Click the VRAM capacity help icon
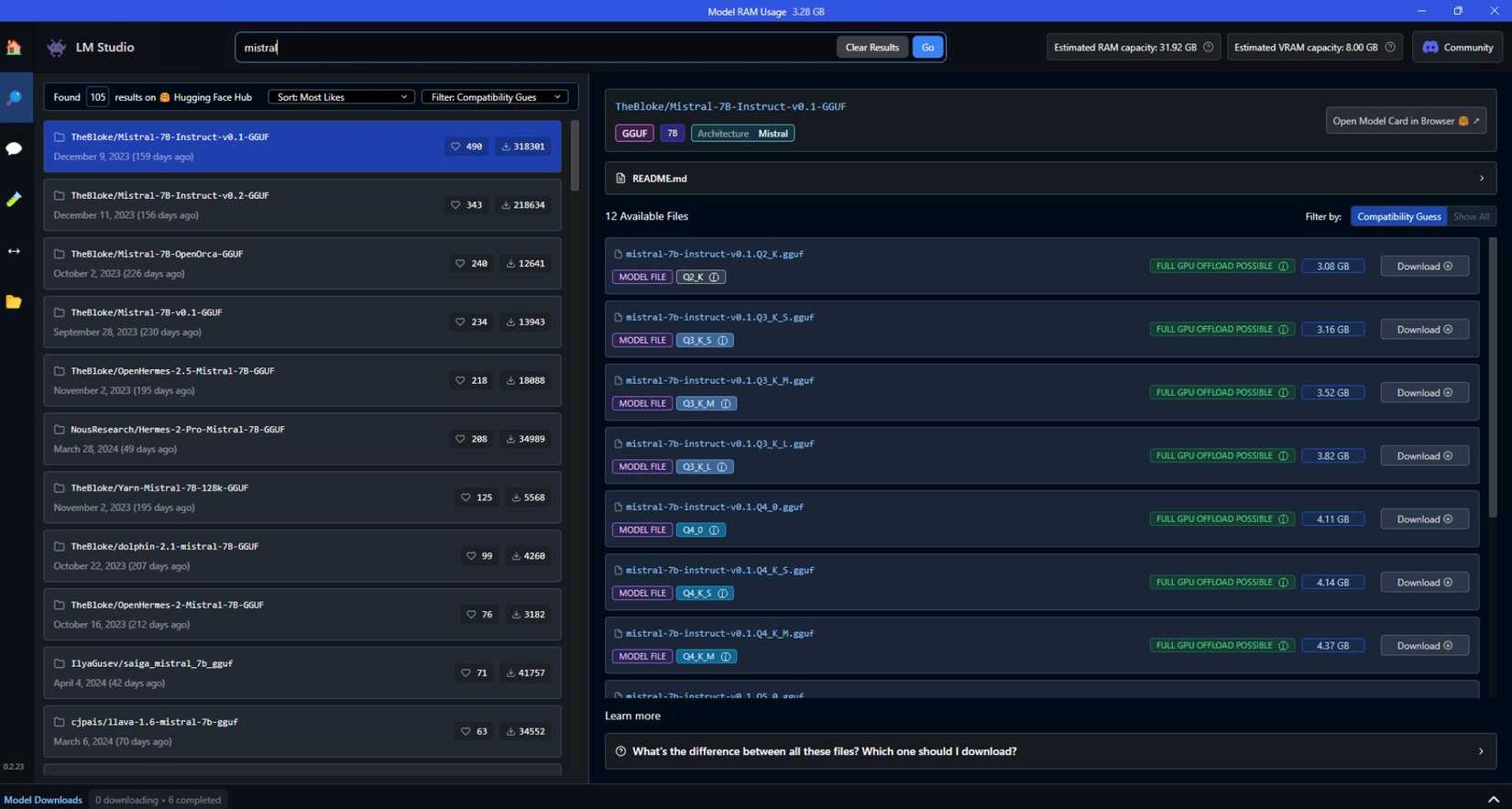1512x809 pixels. pyautogui.click(x=1390, y=47)
